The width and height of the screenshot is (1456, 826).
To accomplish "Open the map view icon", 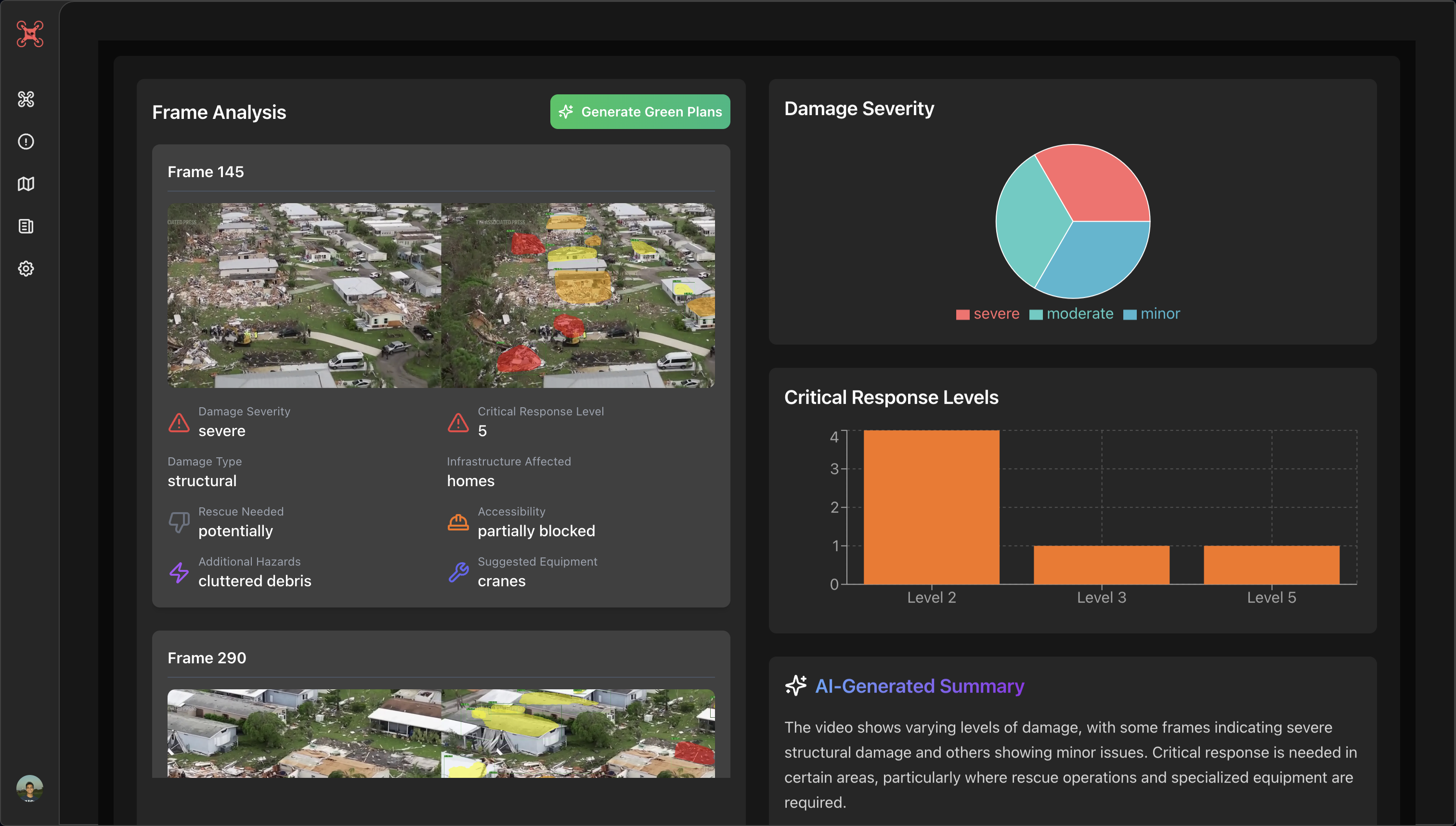I will pos(26,184).
